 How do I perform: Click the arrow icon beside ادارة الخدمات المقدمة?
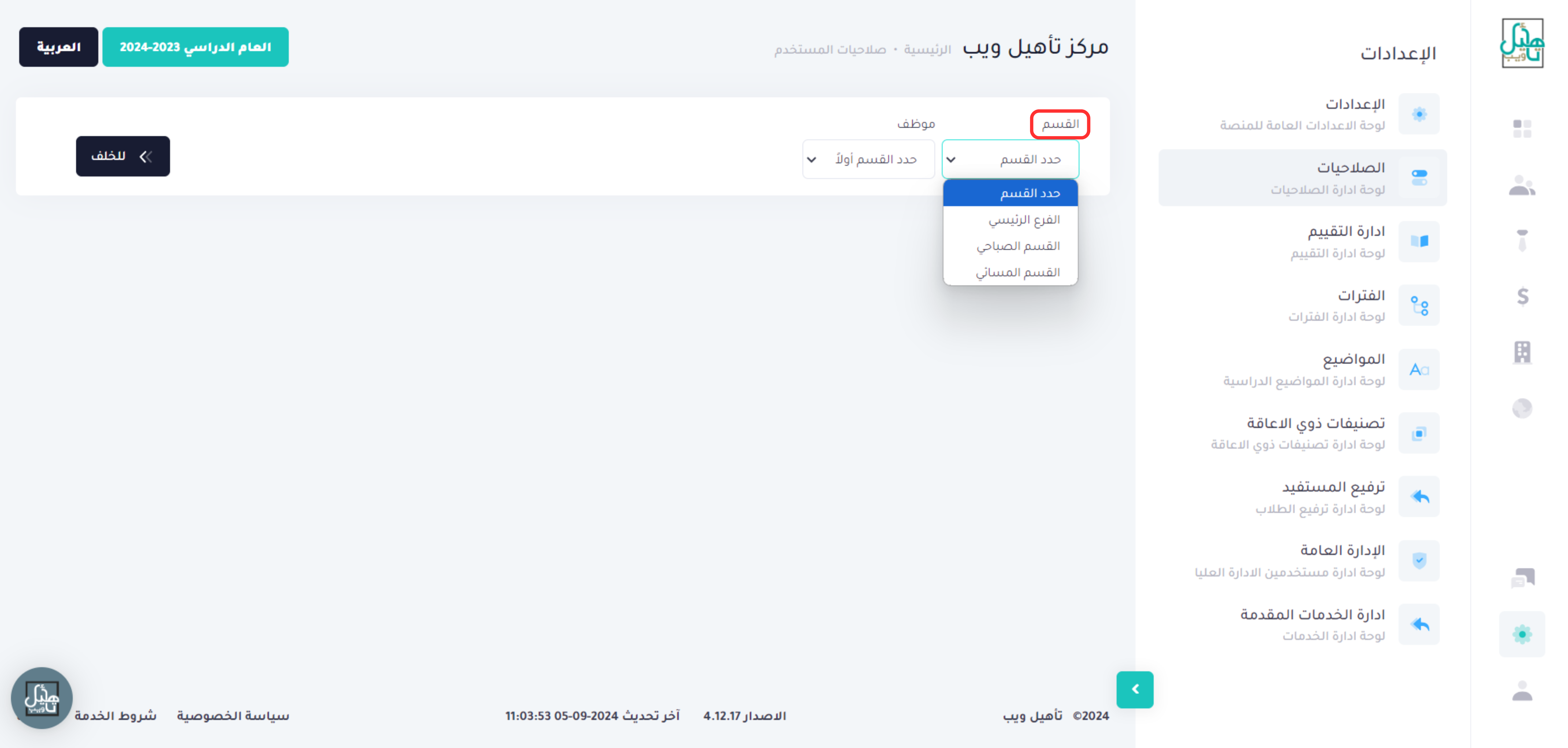(1419, 624)
